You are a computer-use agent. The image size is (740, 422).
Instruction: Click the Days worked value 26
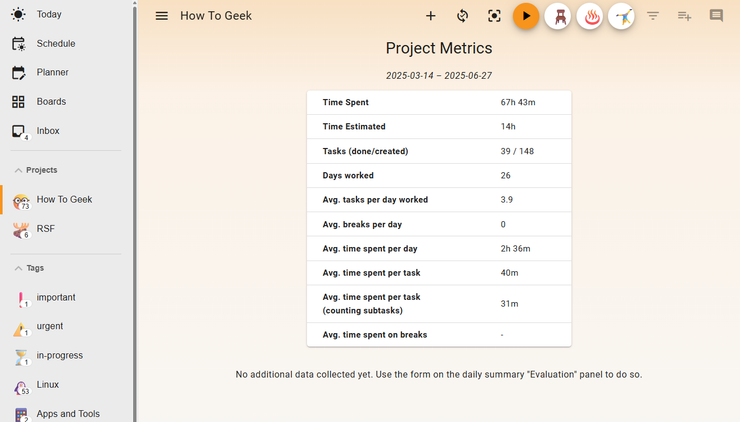pos(505,176)
